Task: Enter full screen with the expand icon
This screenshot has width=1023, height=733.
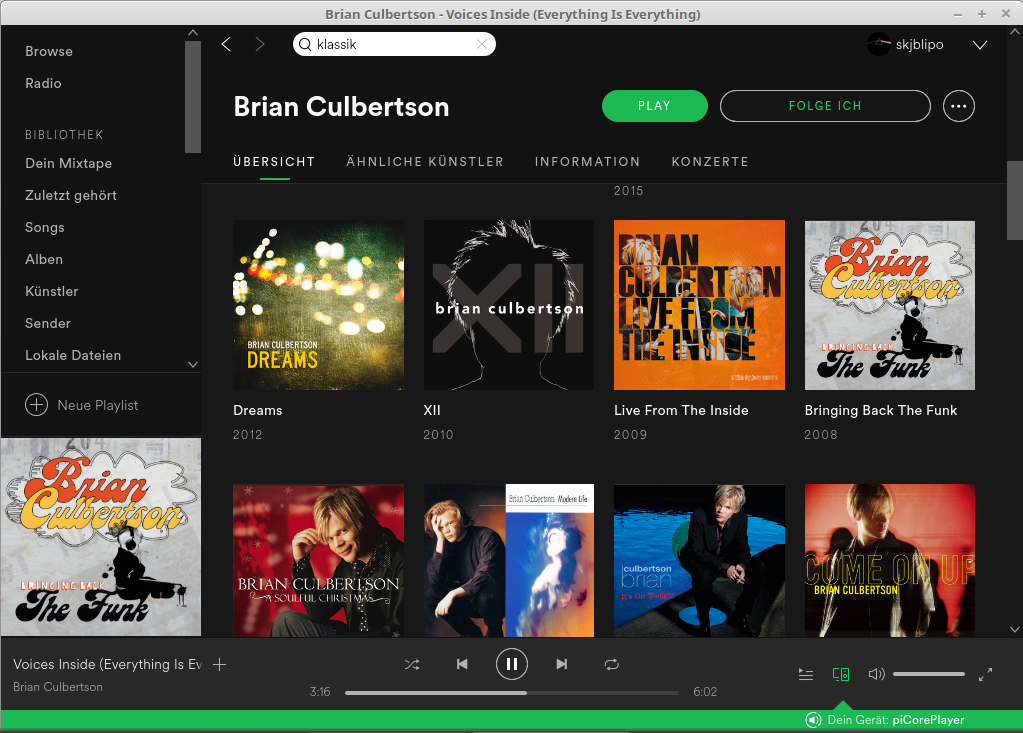Action: 985,674
